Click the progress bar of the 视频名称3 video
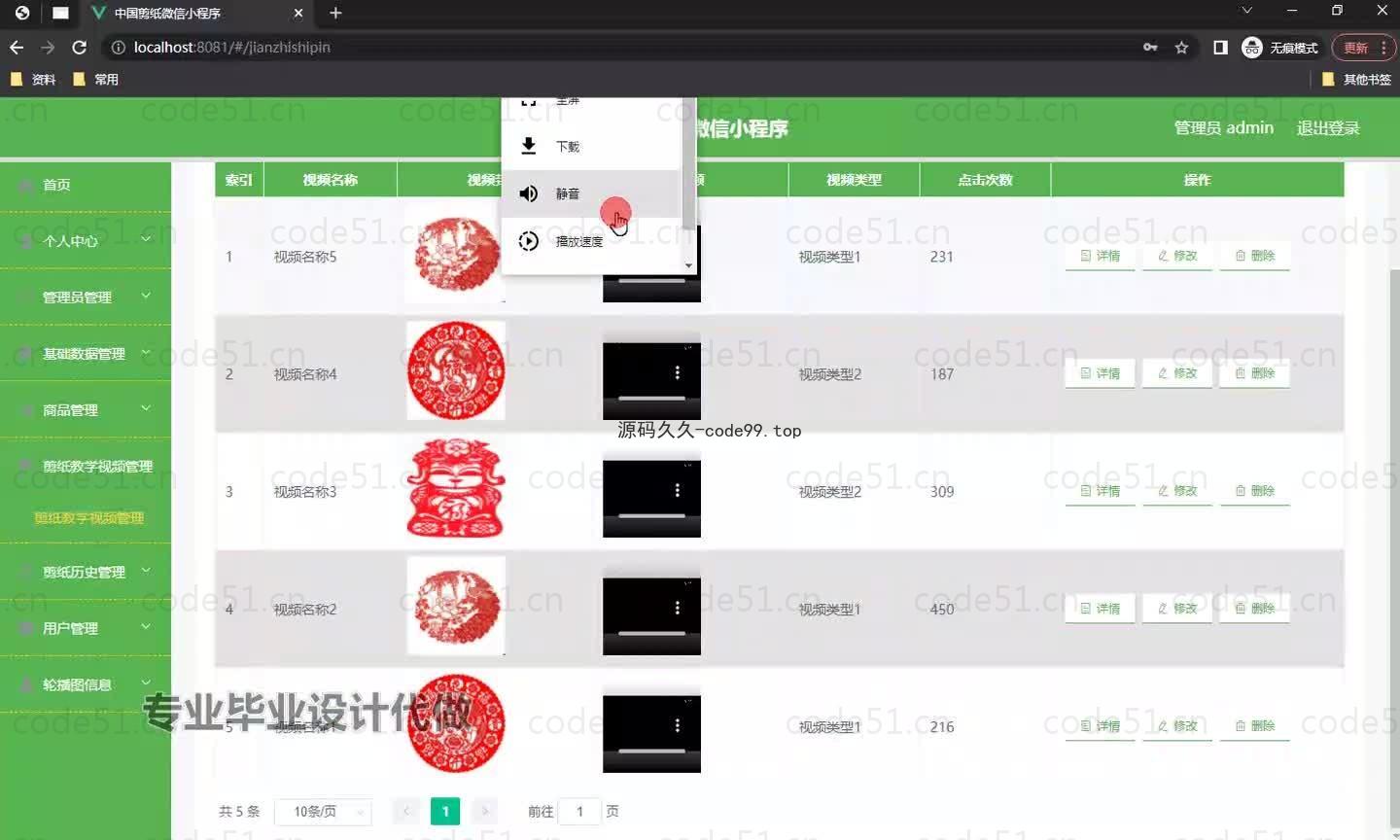 pyautogui.click(x=651, y=516)
